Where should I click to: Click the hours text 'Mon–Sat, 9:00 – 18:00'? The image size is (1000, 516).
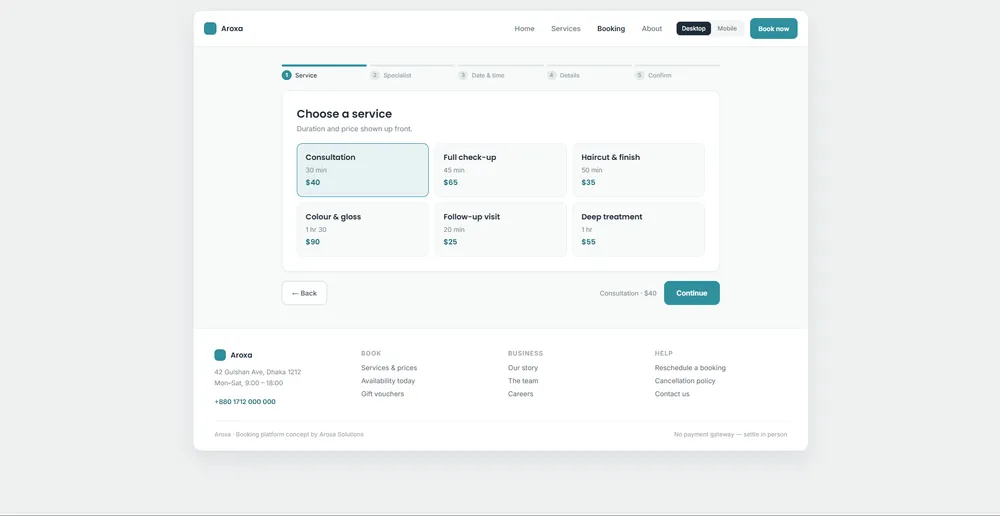point(249,383)
